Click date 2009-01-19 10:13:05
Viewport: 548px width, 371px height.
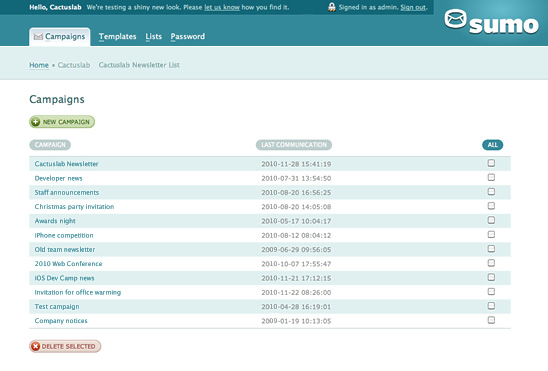pos(296,321)
